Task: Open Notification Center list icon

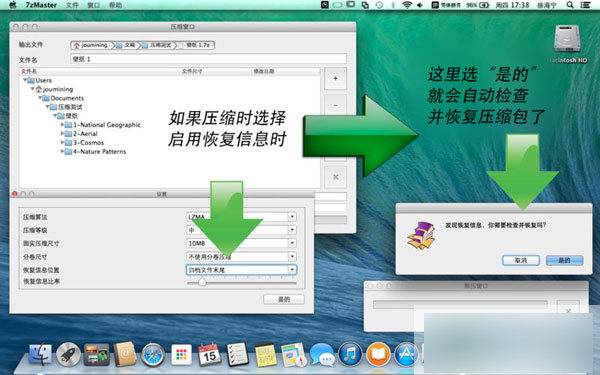Action: click(x=585, y=5)
